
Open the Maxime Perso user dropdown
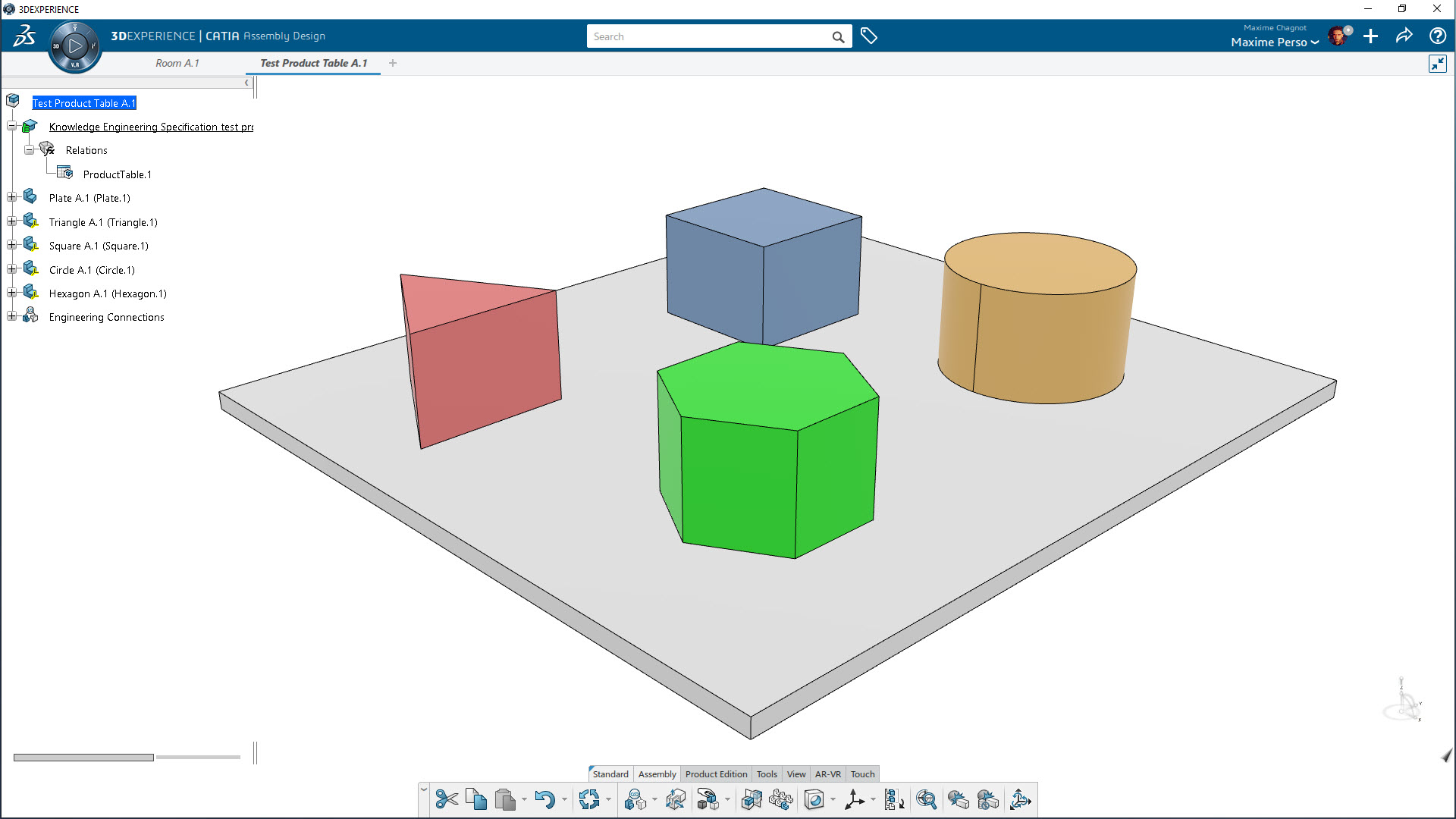(x=1274, y=42)
